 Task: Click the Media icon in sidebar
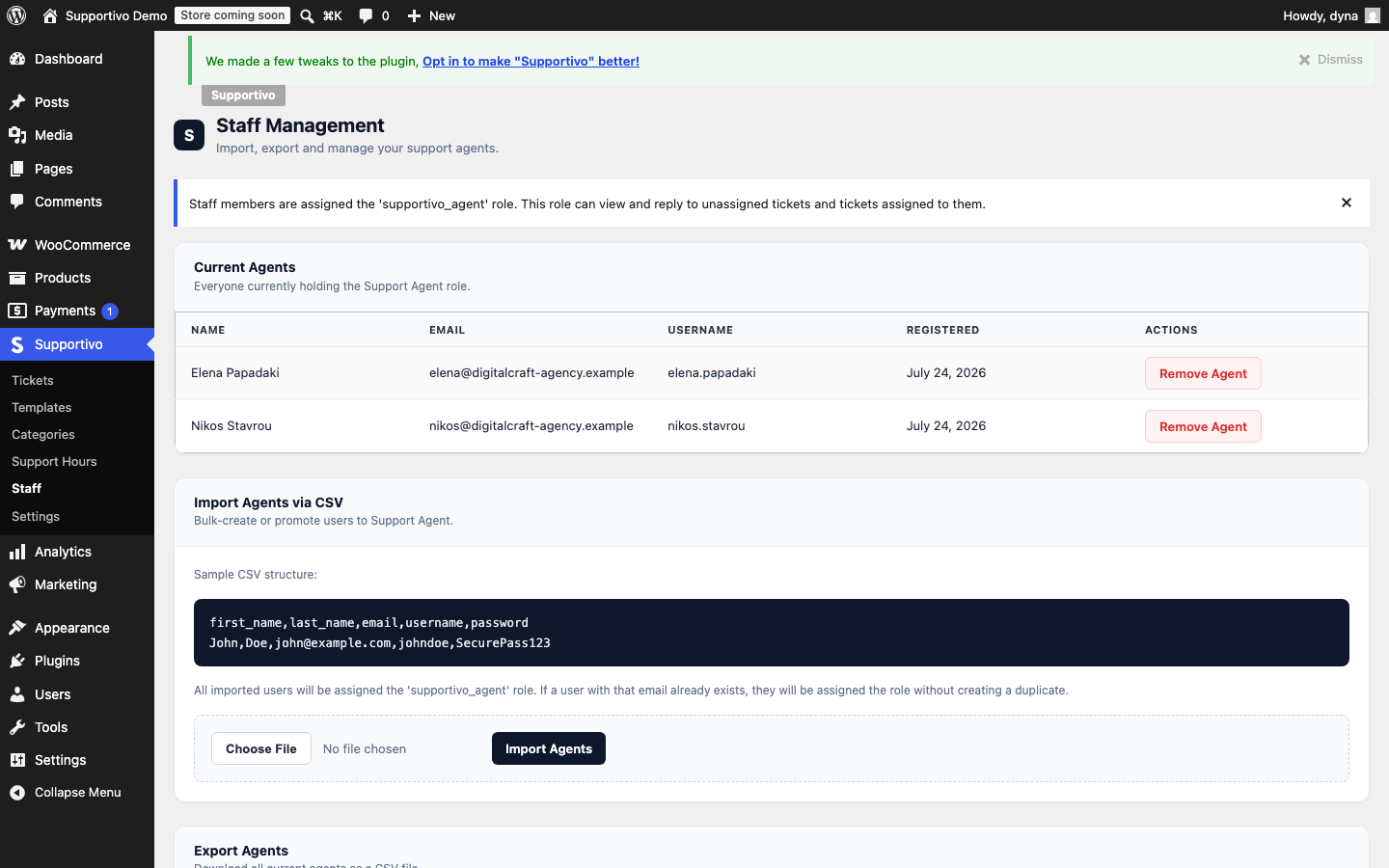[17, 135]
